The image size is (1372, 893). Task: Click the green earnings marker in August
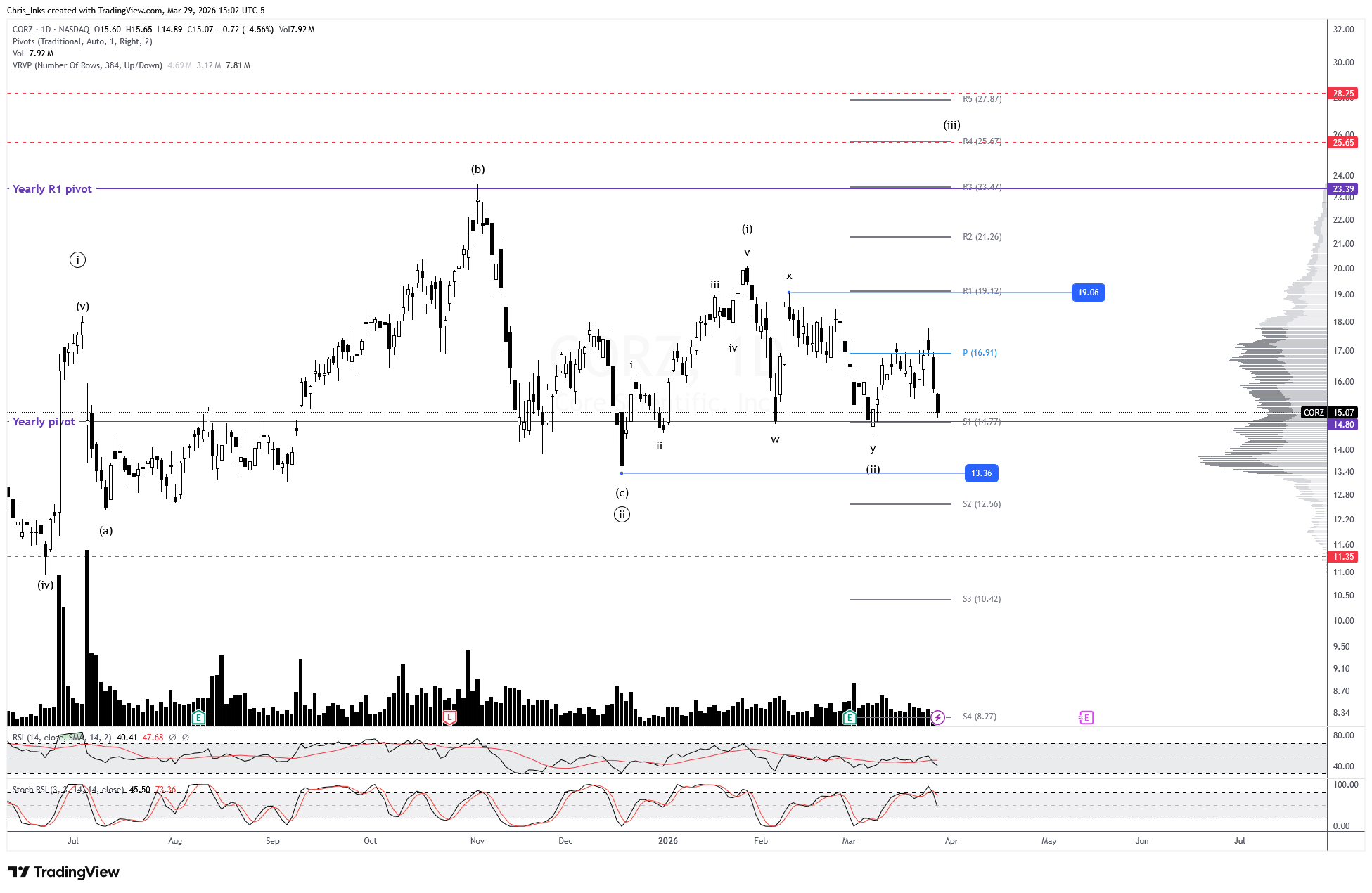(x=198, y=717)
